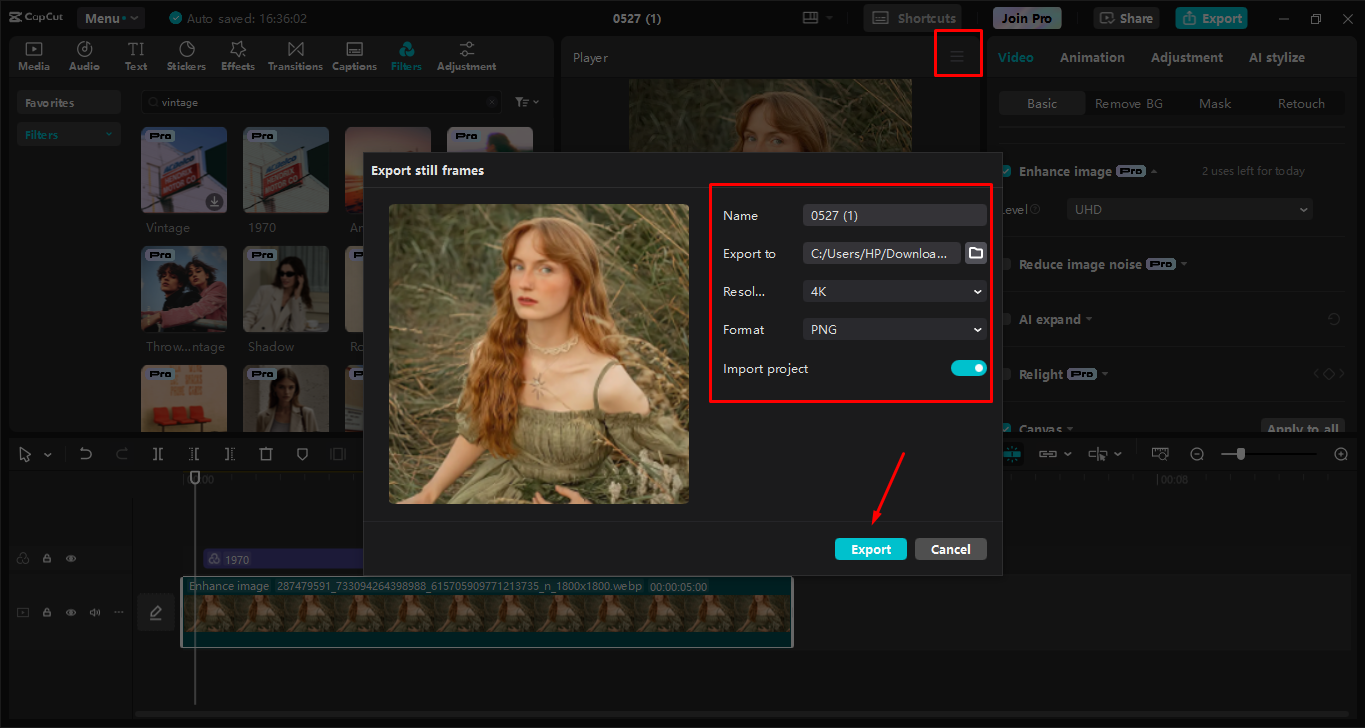1365x728 pixels.
Task: Open the Format dropdown showing PNG
Action: [x=893, y=329]
